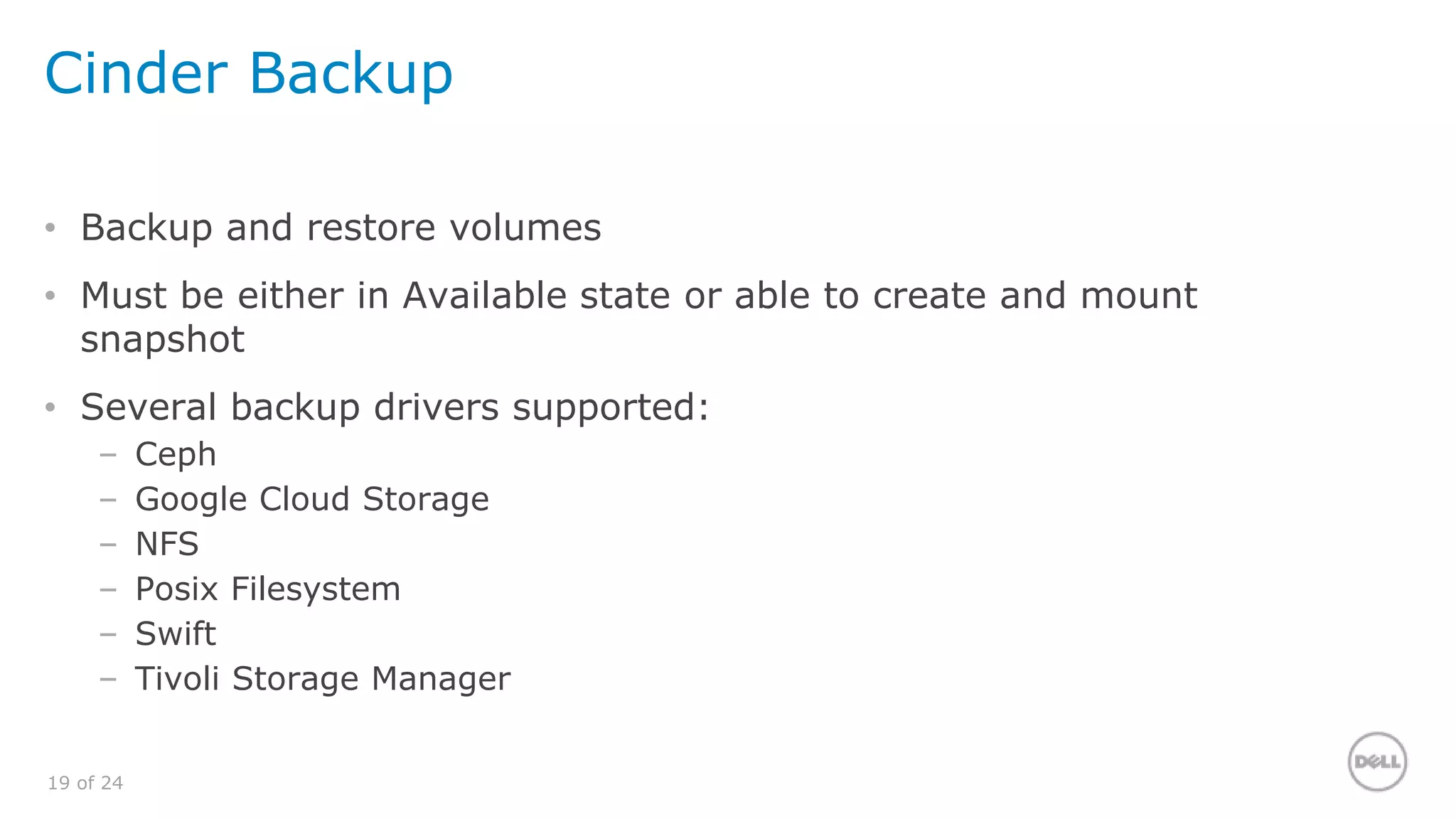
Task: Click the word snapshot in second bullet
Action: click(162, 340)
